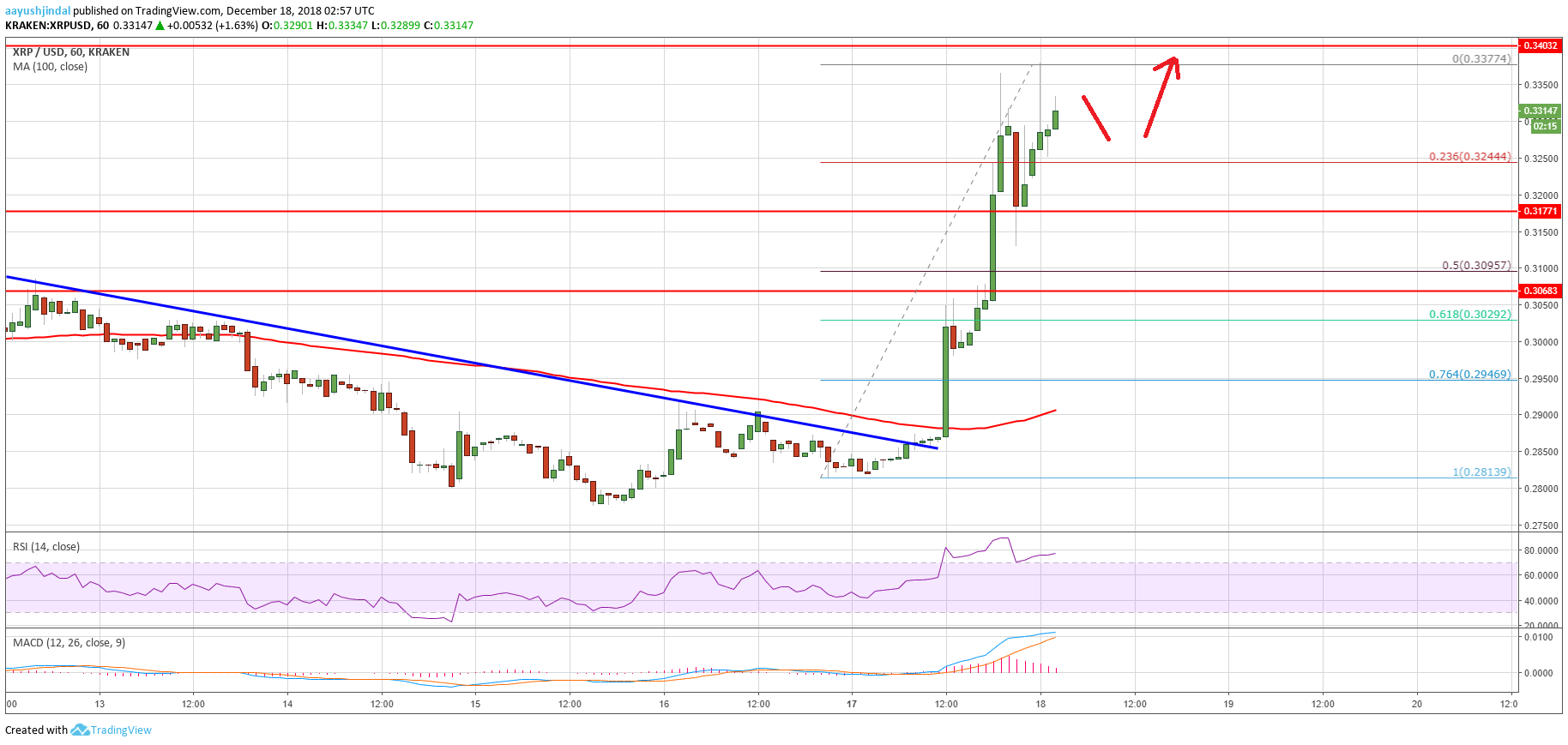This screenshot has height=745, width=1568.
Task: Click the latest green candlestick
Action: pos(1055,119)
